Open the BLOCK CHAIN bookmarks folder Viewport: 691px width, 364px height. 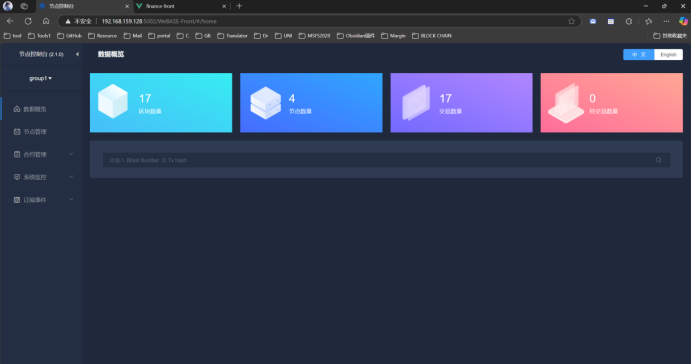pos(432,36)
